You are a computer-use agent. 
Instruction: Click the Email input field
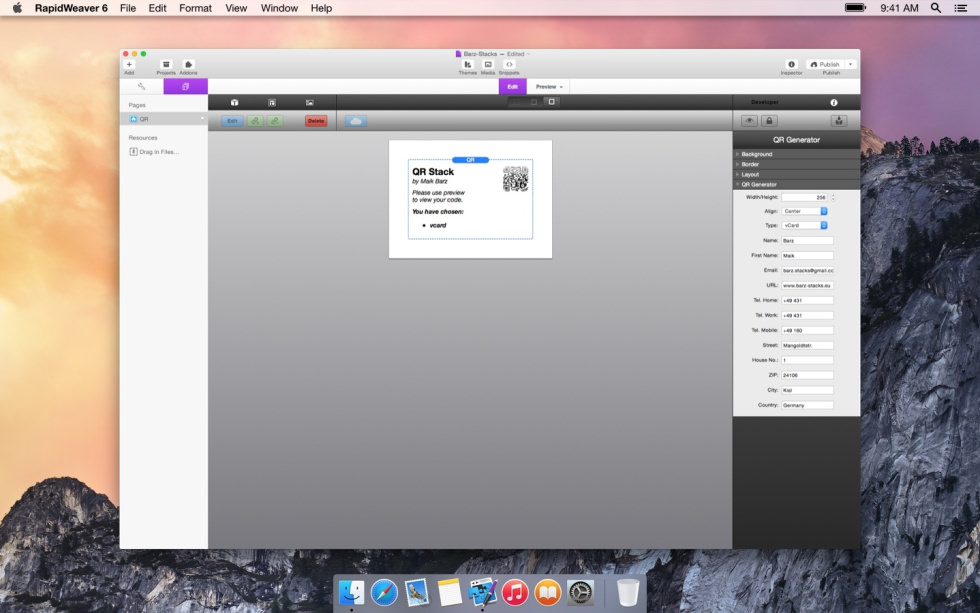807,270
